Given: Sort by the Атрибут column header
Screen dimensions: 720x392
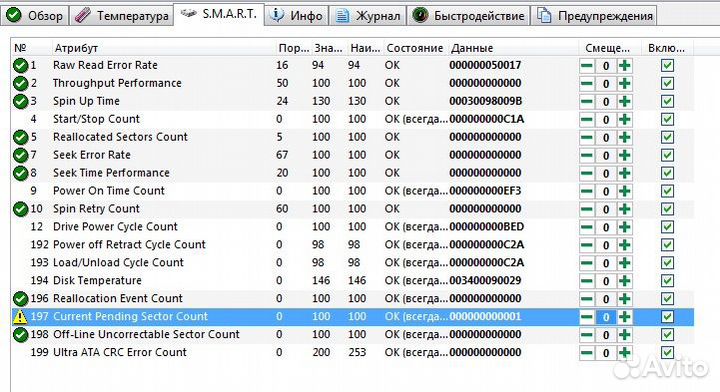Looking at the screenshot, I should (163, 48).
